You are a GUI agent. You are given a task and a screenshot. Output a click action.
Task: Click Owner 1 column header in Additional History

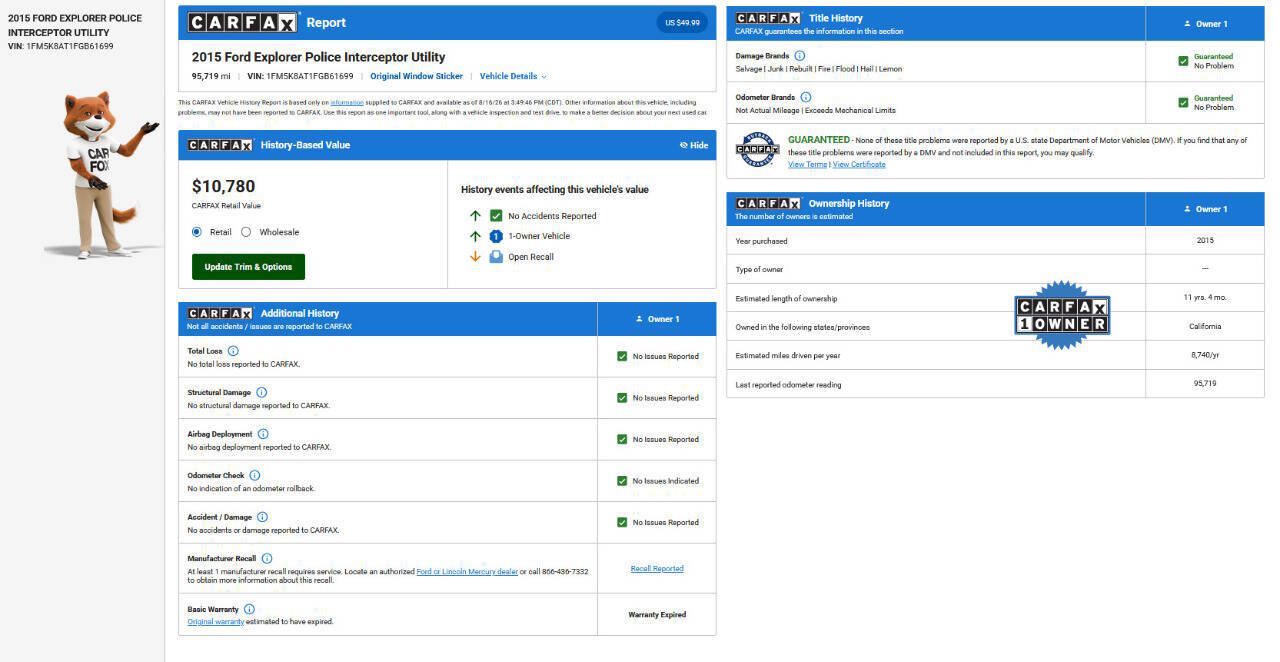coord(657,319)
